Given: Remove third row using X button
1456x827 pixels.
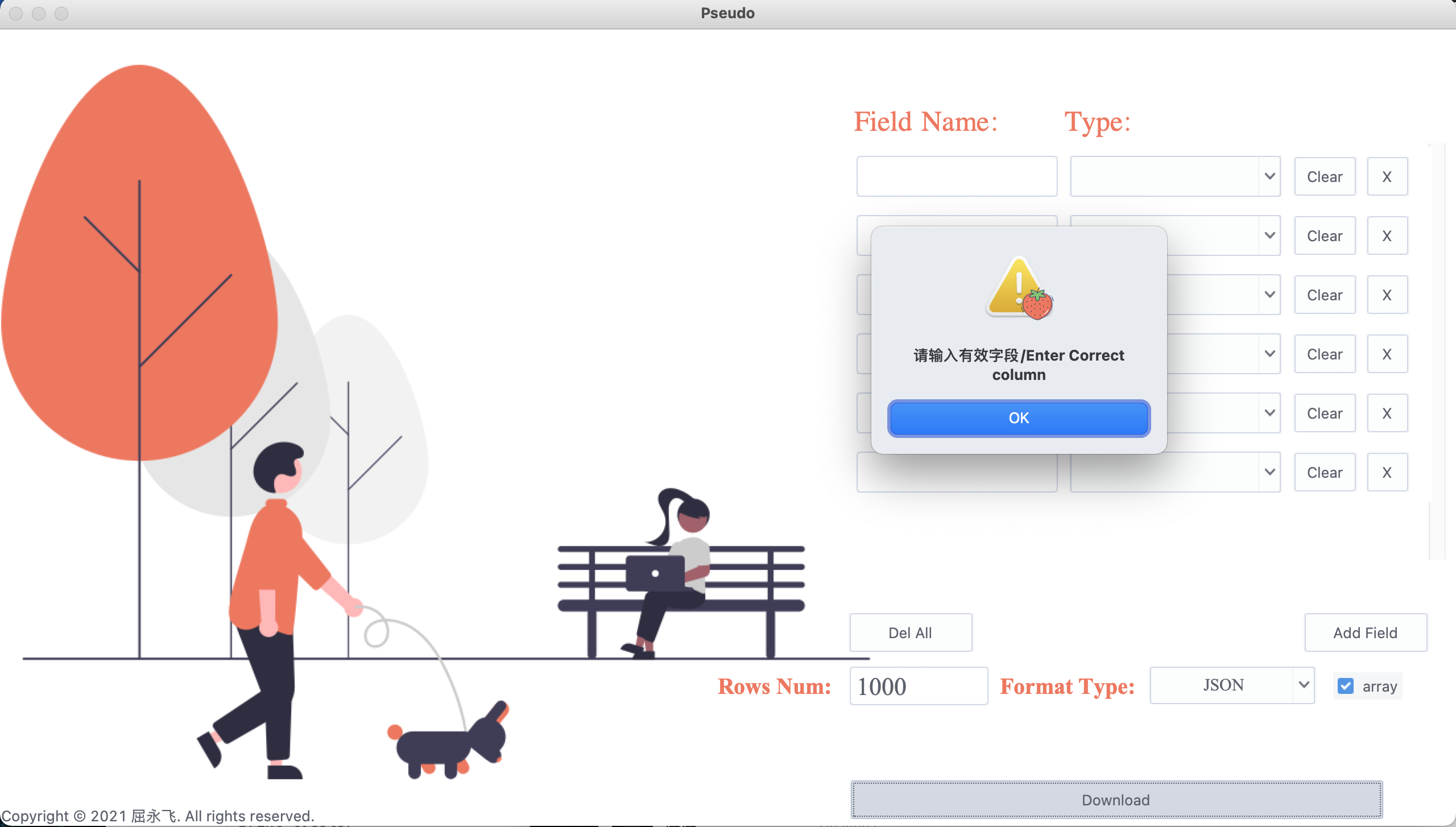Looking at the screenshot, I should (x=1387, y=295).
